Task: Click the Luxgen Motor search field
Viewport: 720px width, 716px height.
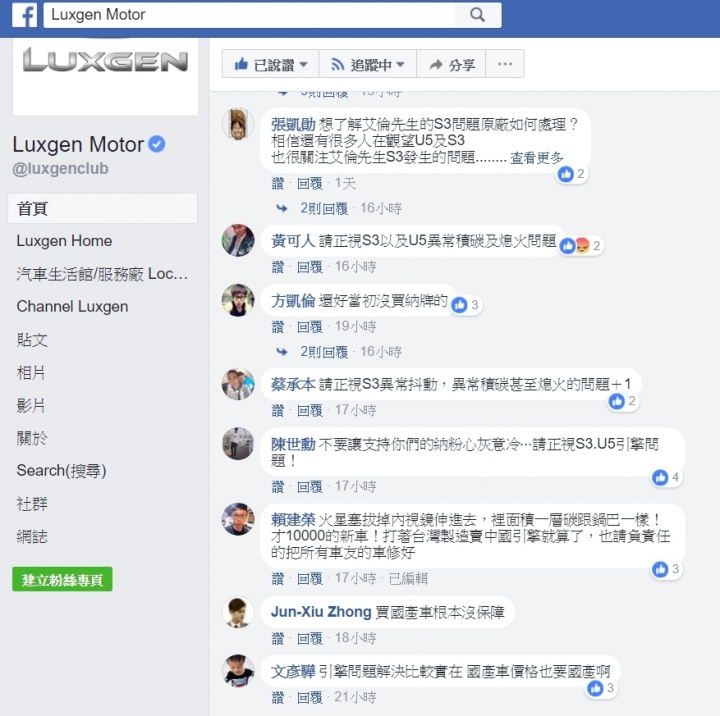Action: 249,15
